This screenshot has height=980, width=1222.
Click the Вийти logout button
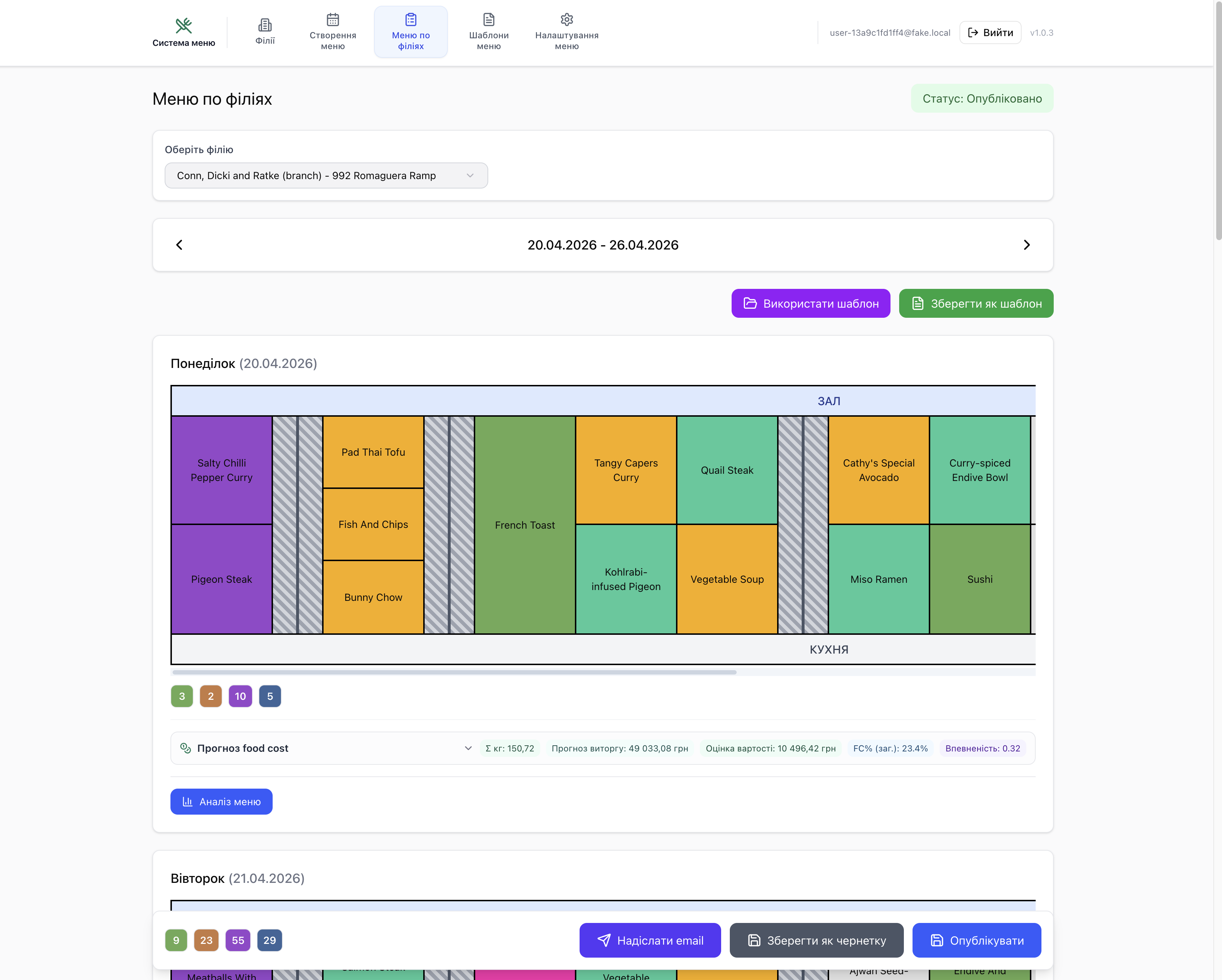click(x=990, y=32)
